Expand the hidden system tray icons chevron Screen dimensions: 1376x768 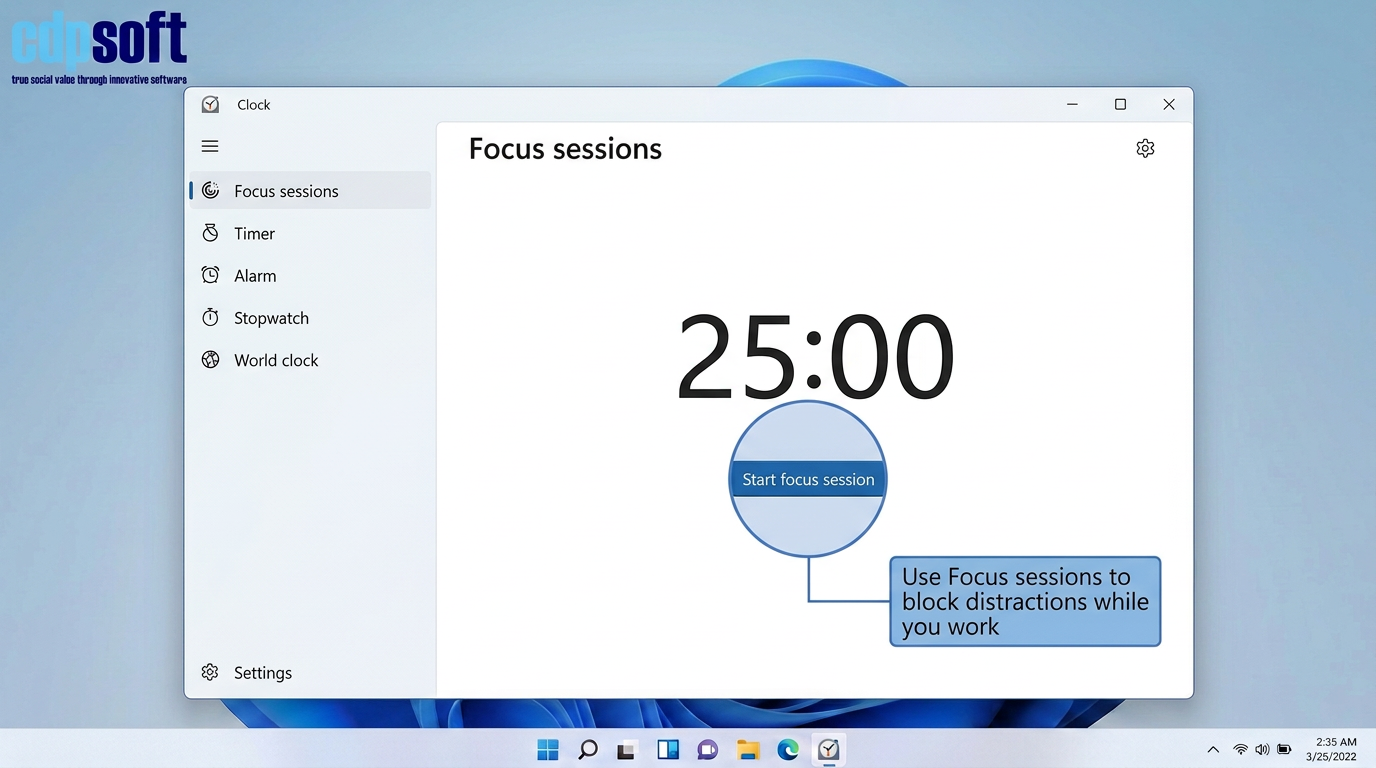tap(1213, 750)
